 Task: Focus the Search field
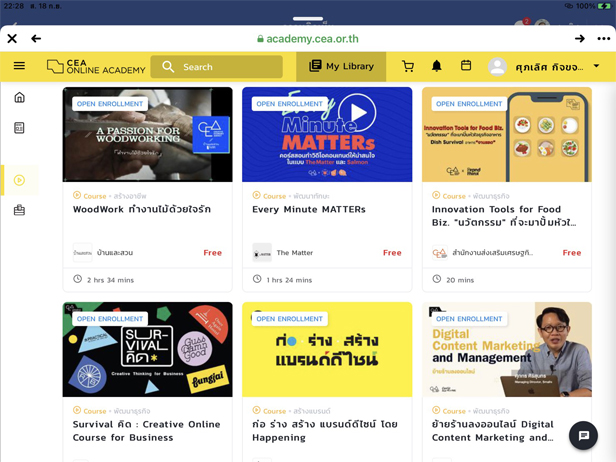click(x=216, y=67)
